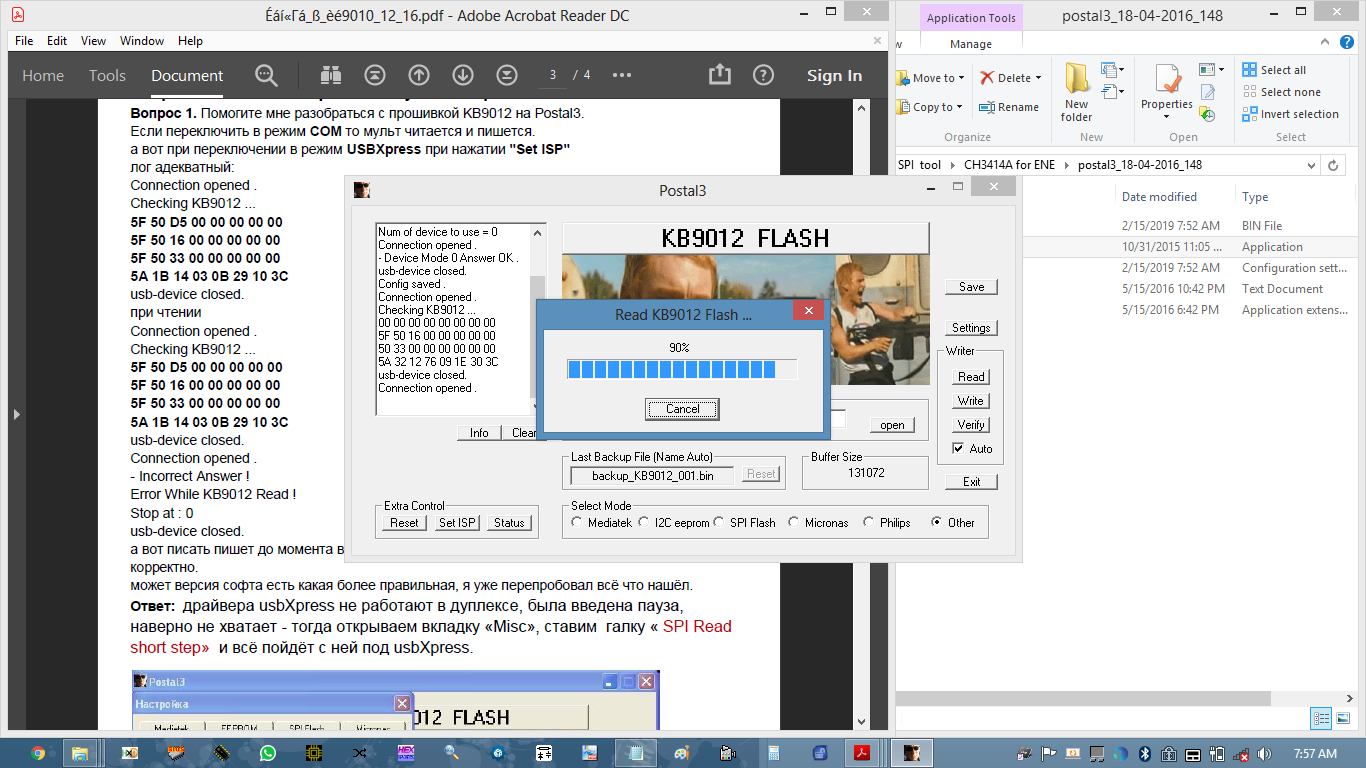Open the Move to dropdown
The image size is (1366, 768).
pyautogui.click(x=961, y=78)
